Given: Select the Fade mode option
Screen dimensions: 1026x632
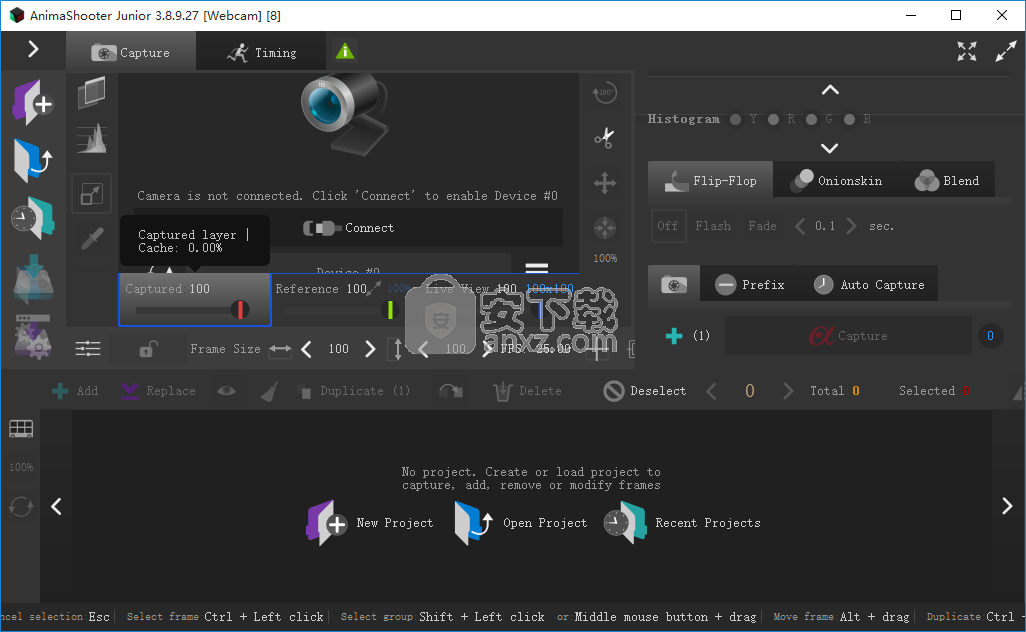Looking at the screenshot, I should [x=762, y=226].
